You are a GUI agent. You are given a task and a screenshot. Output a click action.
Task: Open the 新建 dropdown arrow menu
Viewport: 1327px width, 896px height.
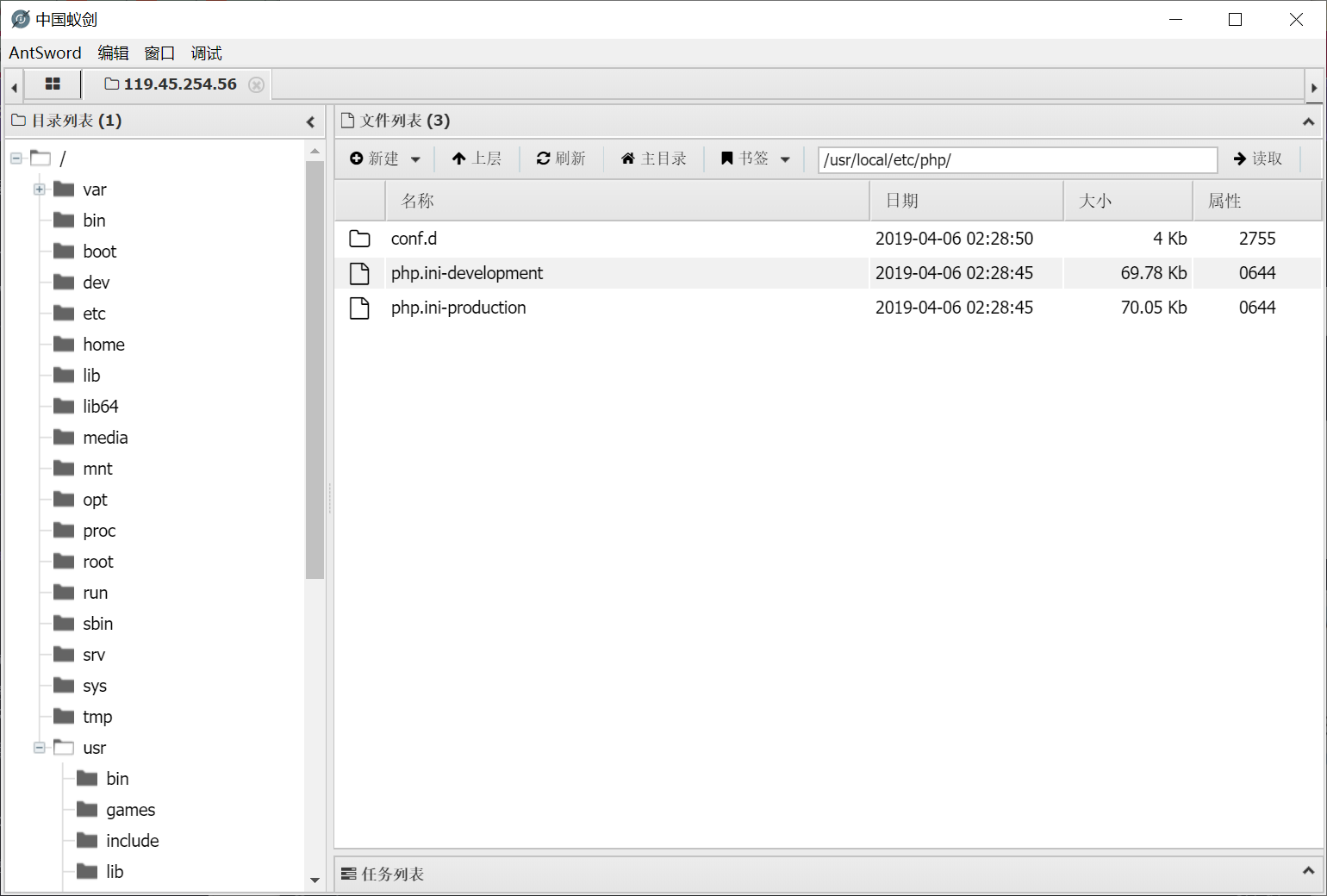pyautogui.click(x=414, y=159)
